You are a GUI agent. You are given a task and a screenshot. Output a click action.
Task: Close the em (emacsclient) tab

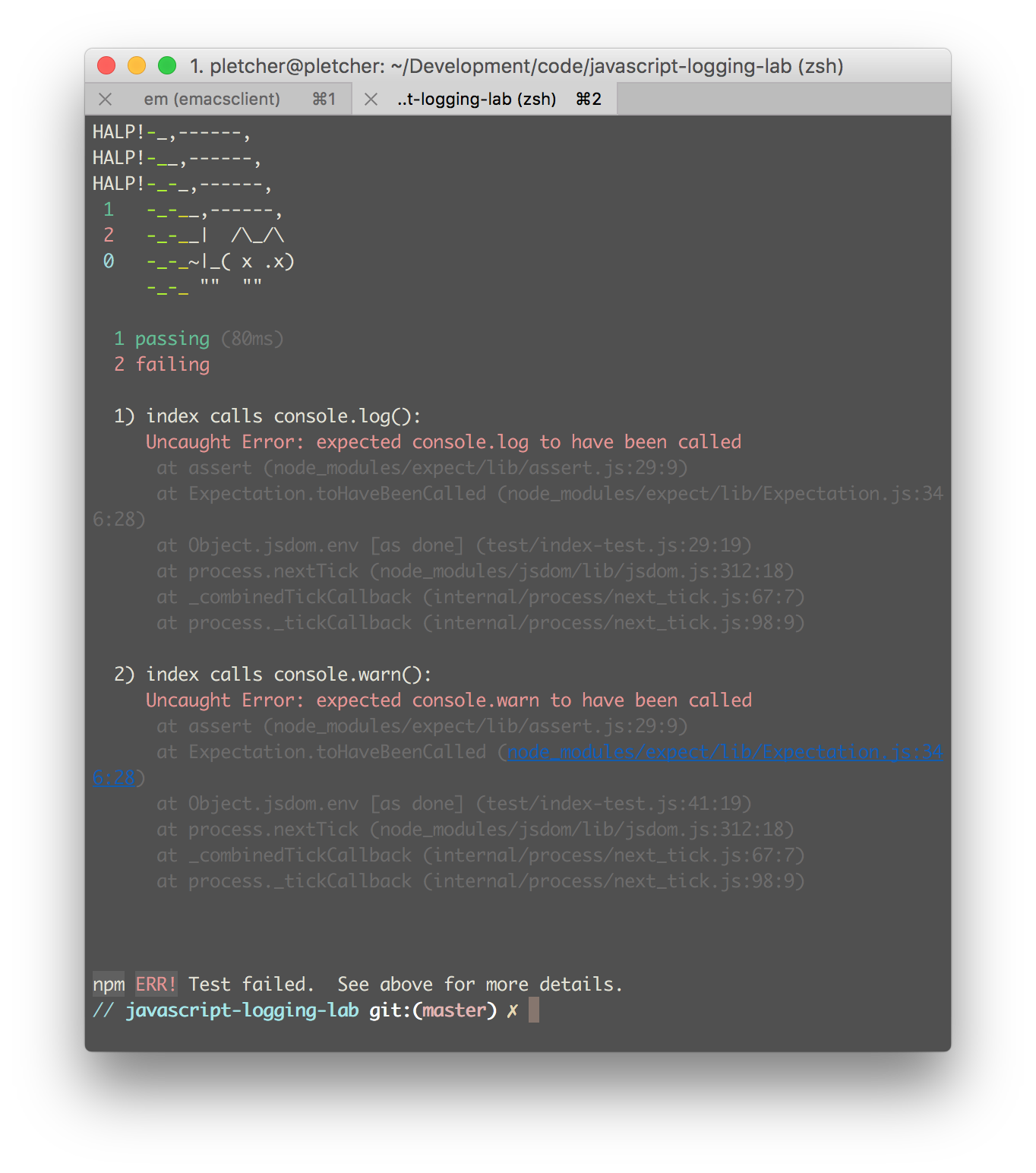coord(106,100)
